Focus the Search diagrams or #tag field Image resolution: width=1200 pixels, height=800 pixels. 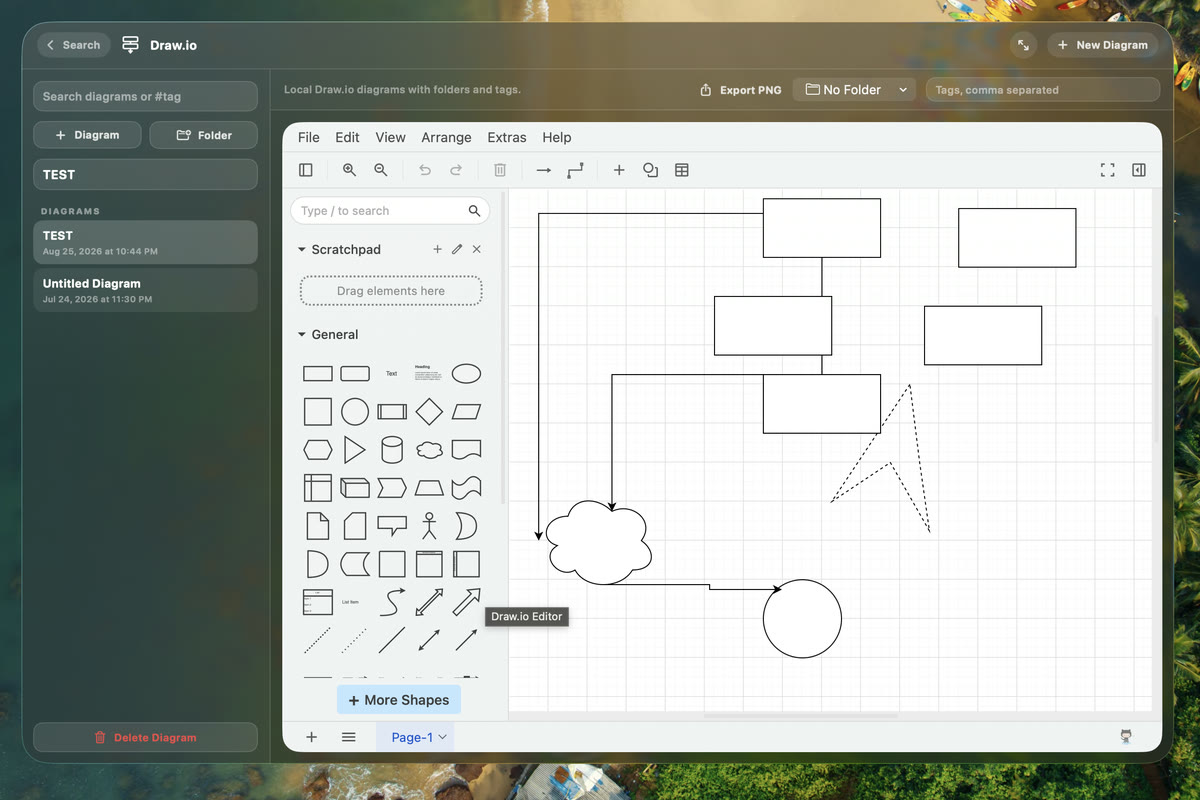point(146,96)
